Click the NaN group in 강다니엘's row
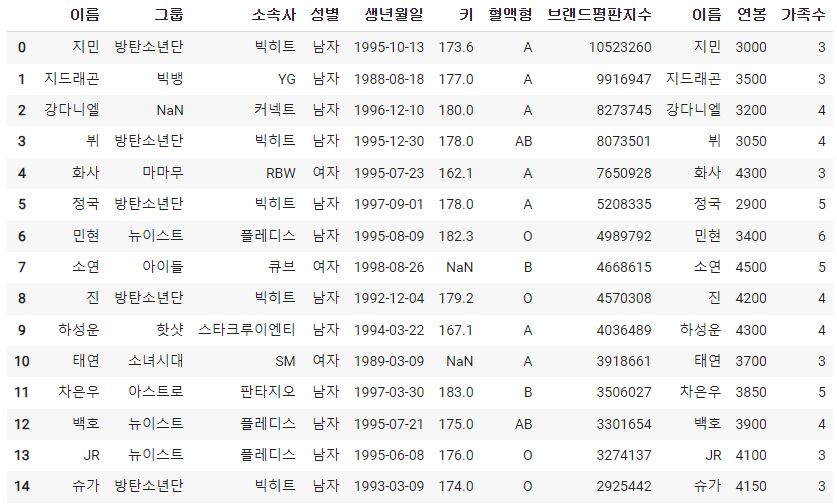Viewport: 837px width, 504px height. [170, 111]
